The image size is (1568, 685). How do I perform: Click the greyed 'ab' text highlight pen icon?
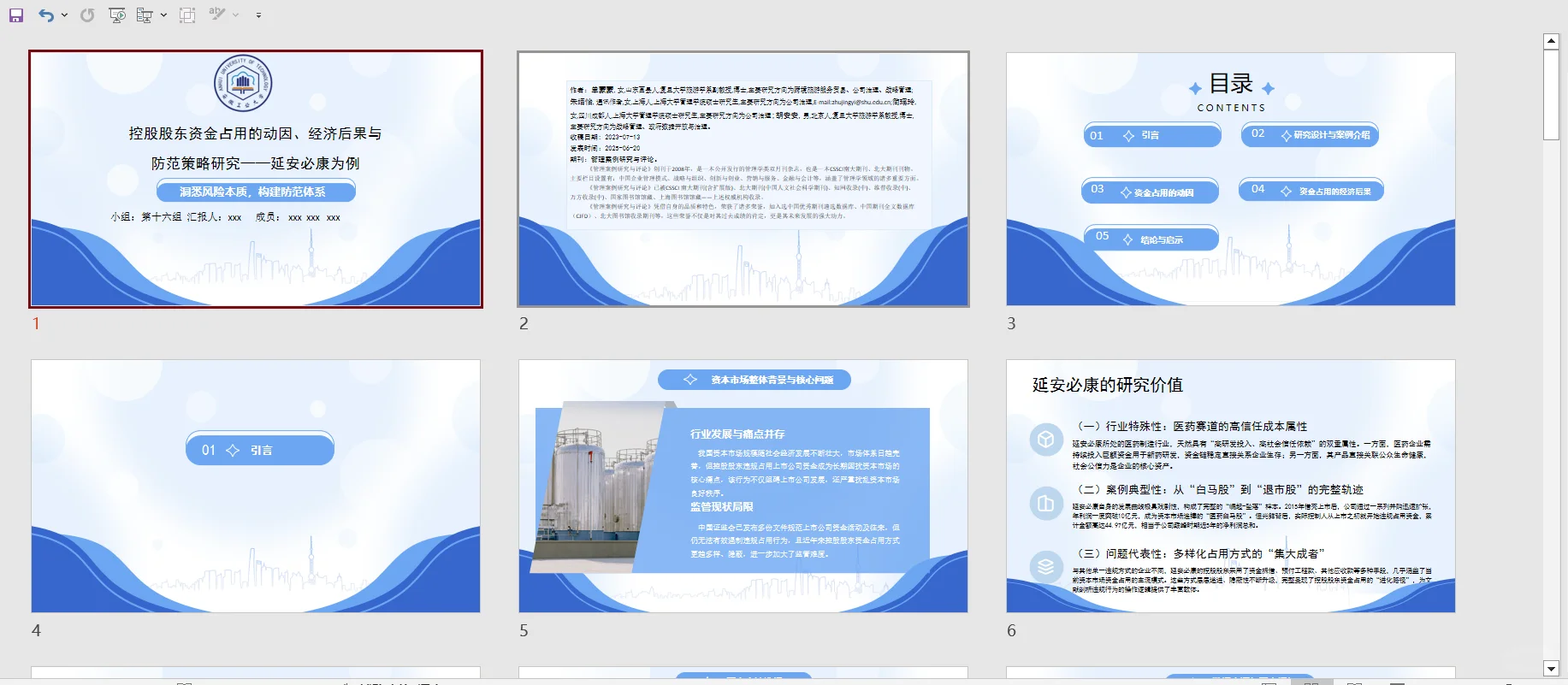217,14
